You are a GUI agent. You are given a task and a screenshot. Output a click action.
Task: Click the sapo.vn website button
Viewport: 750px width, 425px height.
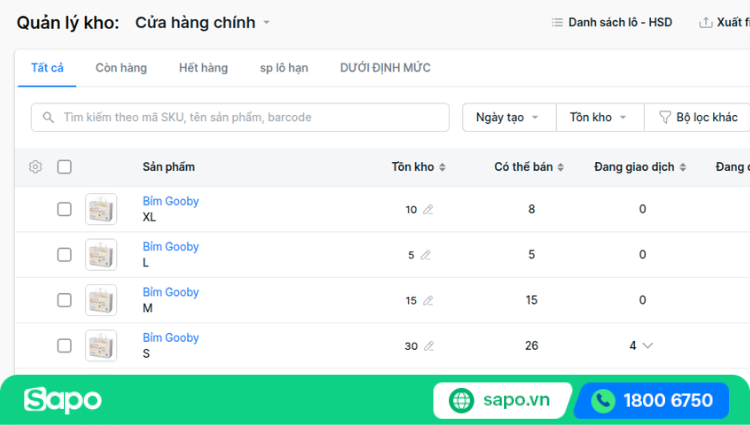pyautogui.click(x=503, y=400)
